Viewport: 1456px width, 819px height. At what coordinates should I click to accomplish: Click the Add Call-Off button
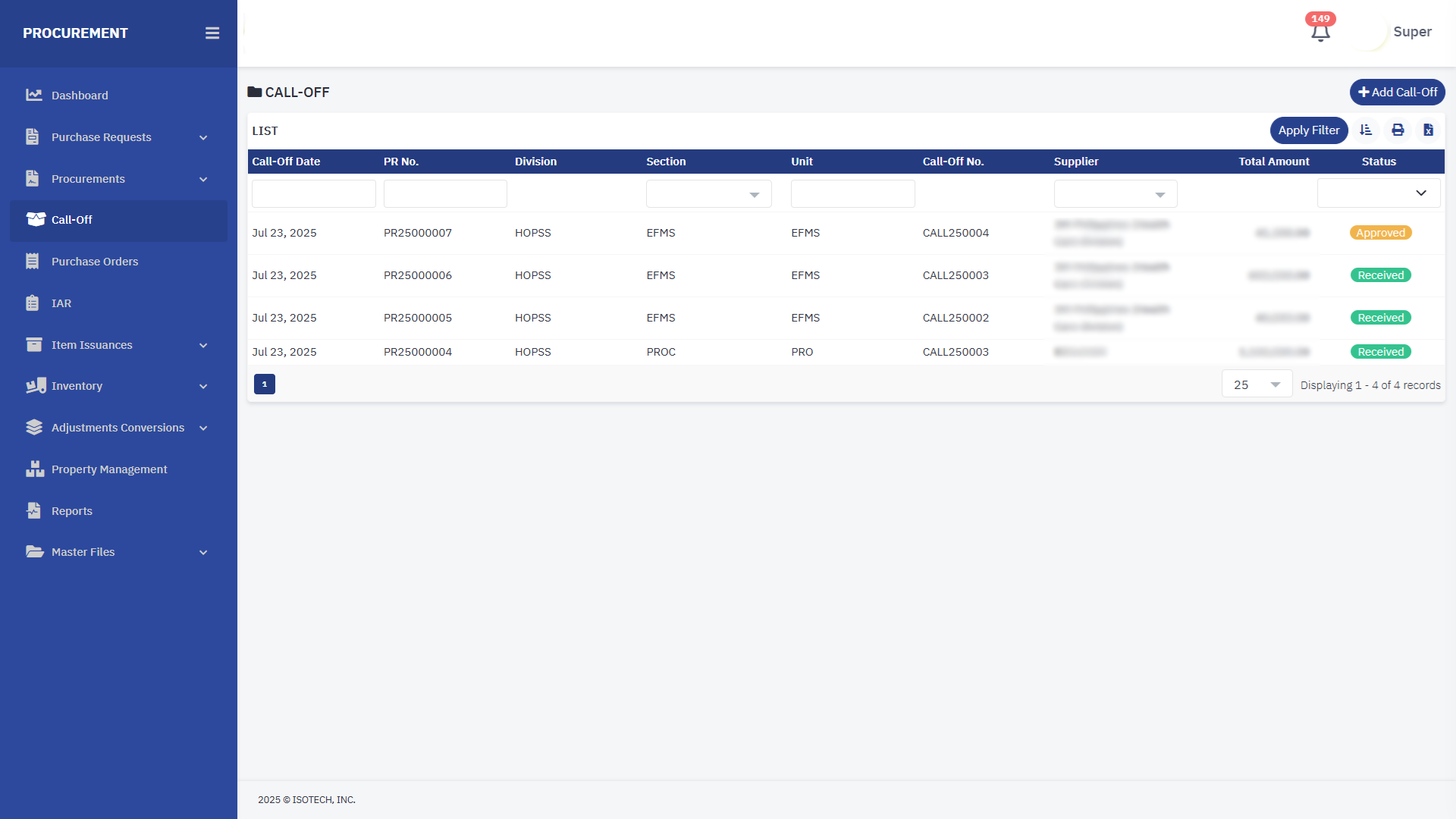coord(1397,93)
